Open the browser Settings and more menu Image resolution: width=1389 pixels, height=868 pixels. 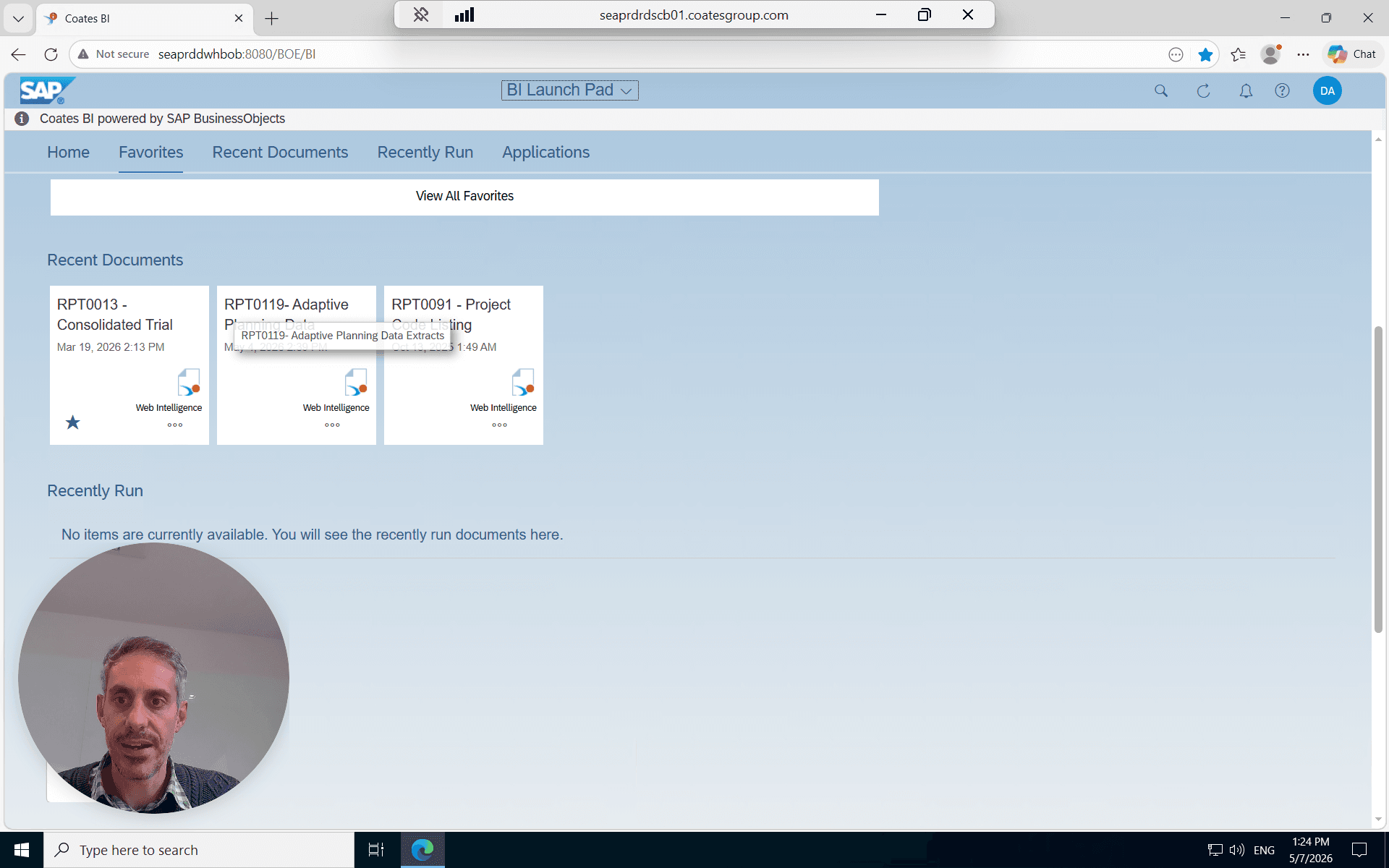pyautogui.click(x=1303, y=54)
